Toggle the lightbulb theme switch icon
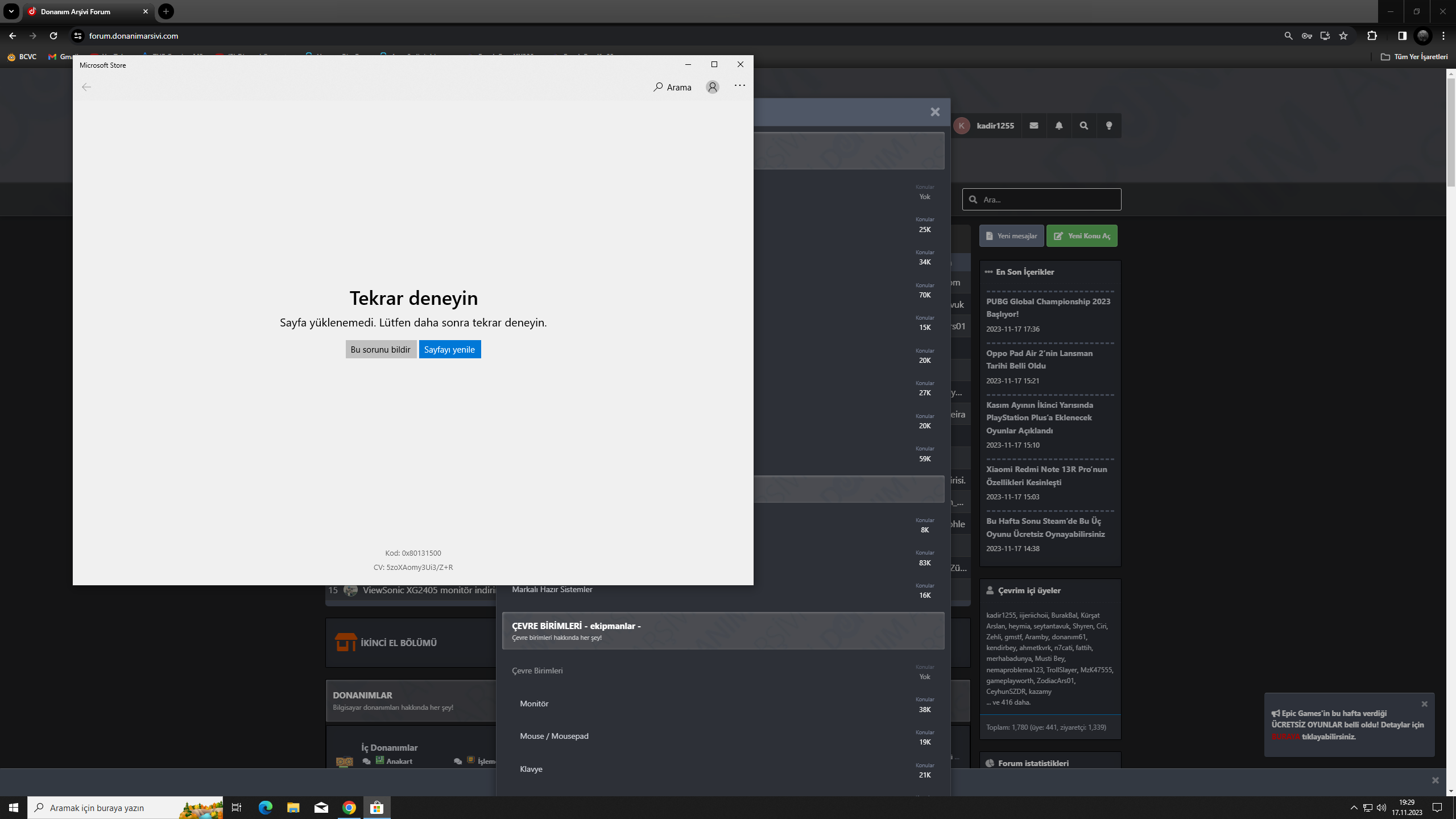The height and width of the screenshot is (819, 1456). tap(1109, 126)
